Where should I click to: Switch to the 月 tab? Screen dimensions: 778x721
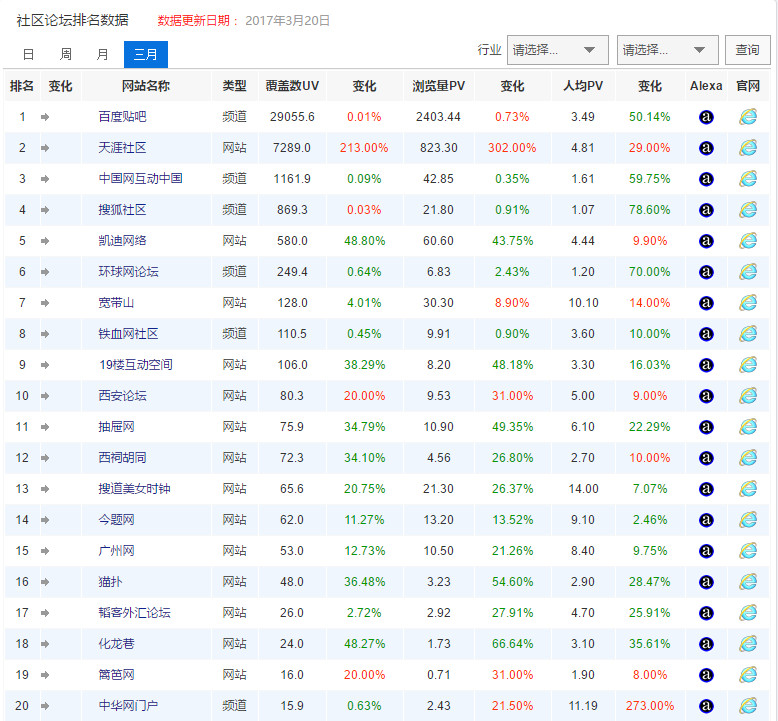102,54
